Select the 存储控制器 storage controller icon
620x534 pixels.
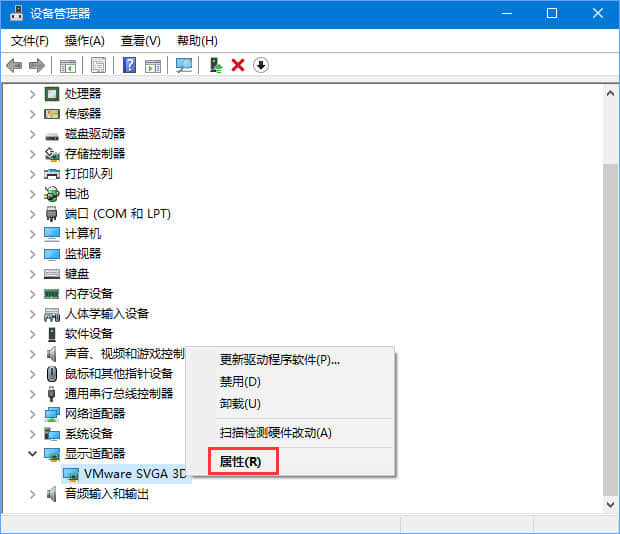(52, 154)
